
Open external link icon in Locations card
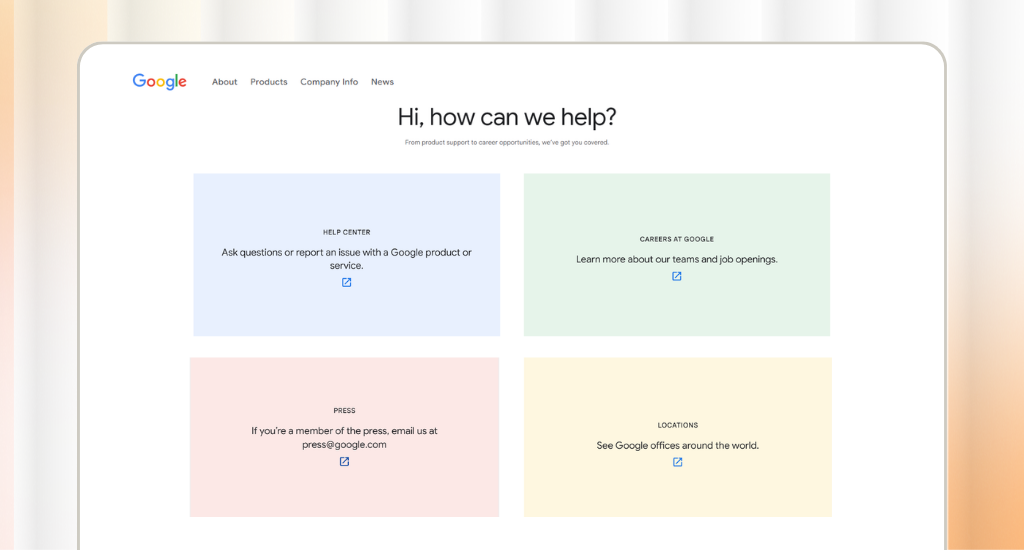point(677,462)
